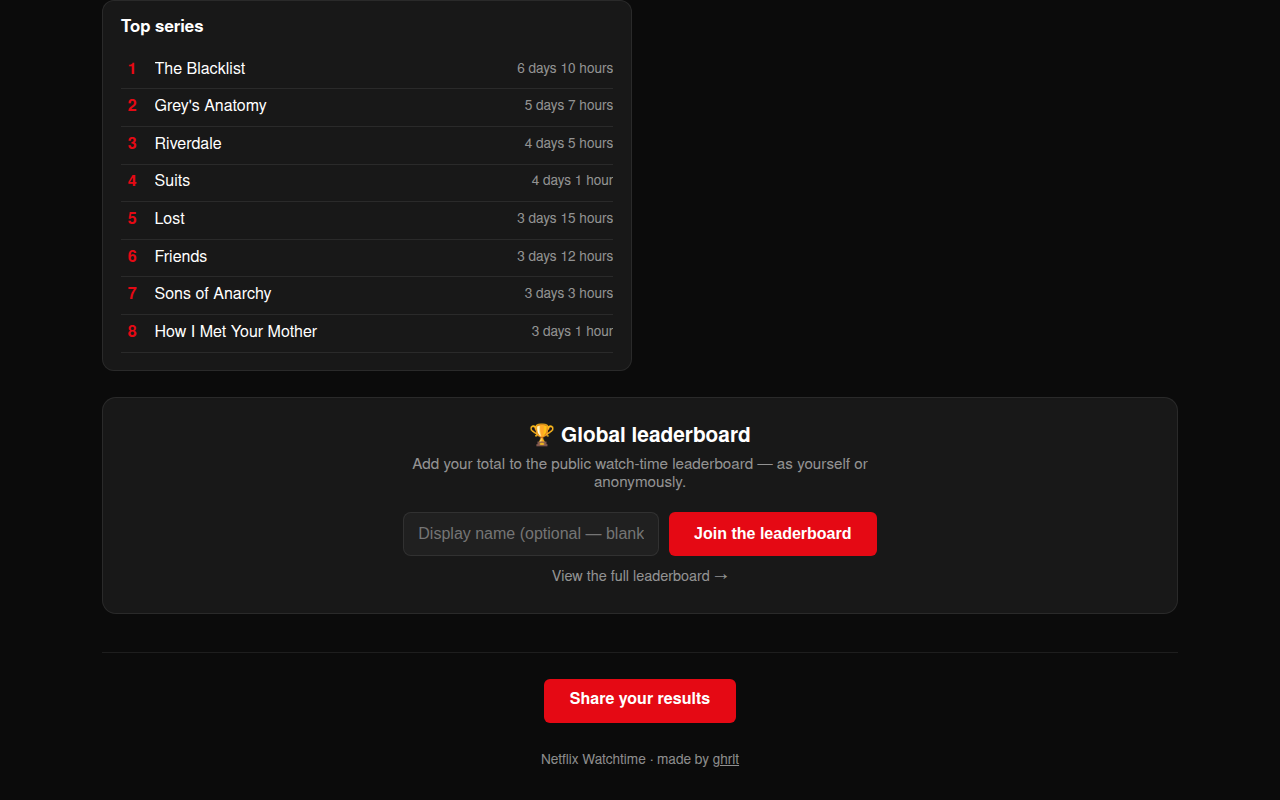
Task: Select the Lost series entry
Action: click(367, 219)
